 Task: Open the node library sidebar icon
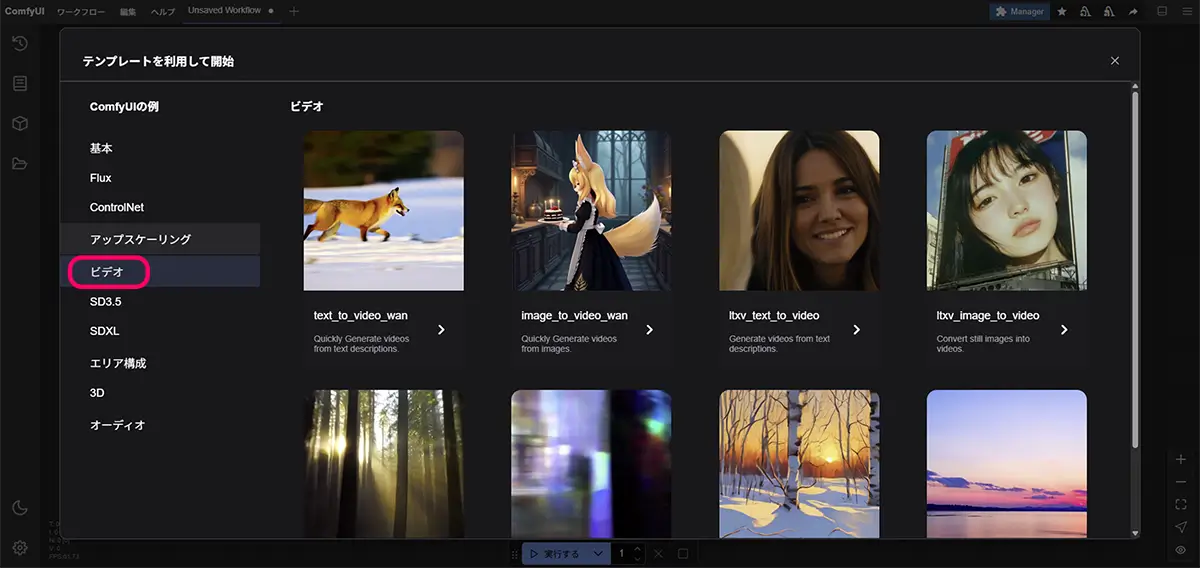20,83
